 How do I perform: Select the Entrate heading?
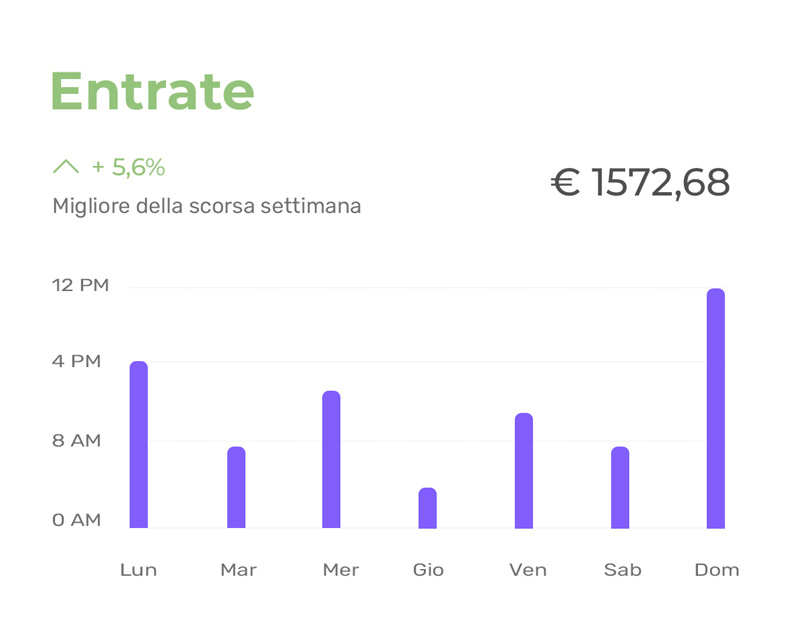click(153, 91)
